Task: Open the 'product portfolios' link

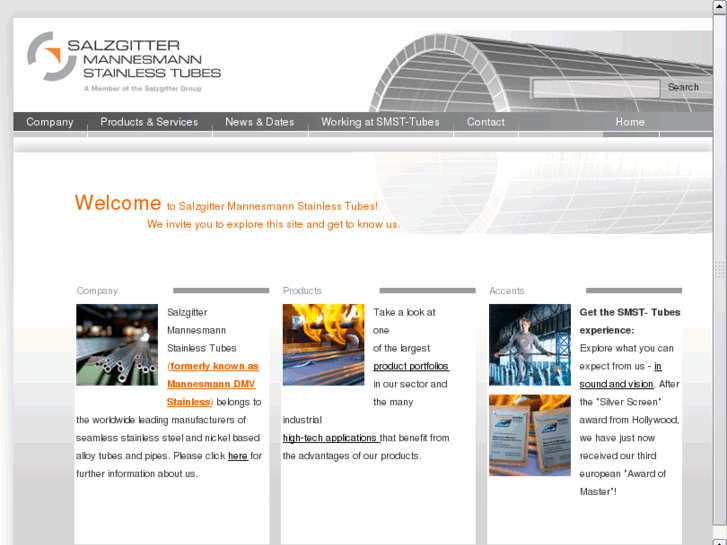Action: point(411,366)
